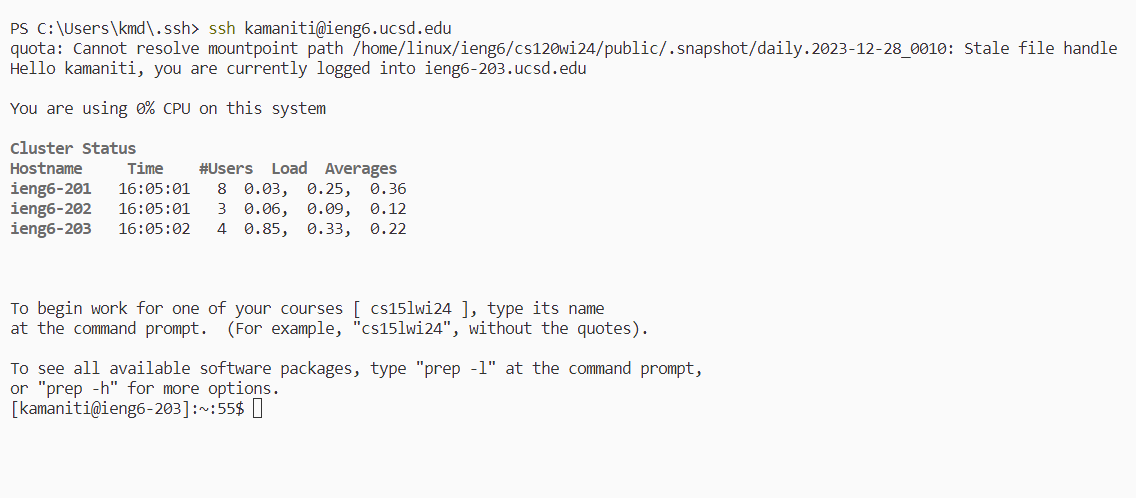Click the ieng6-202 hostname row
This screenshot has width=1136, height=498.
point(51,209)
